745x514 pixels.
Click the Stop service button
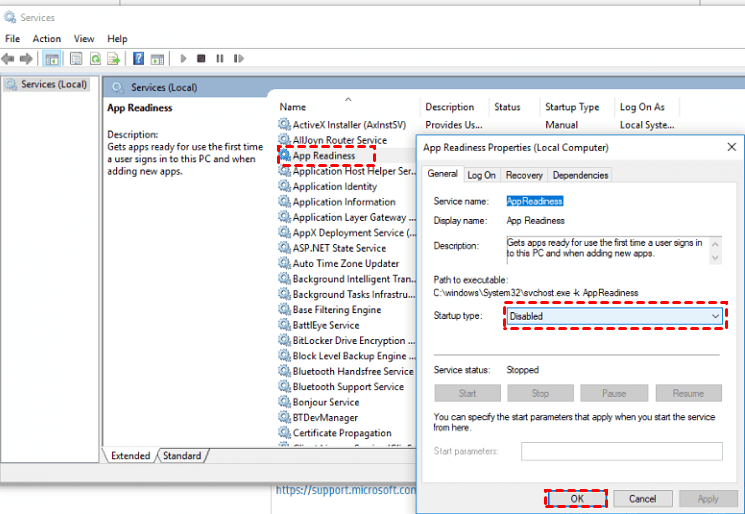point(540,393)
